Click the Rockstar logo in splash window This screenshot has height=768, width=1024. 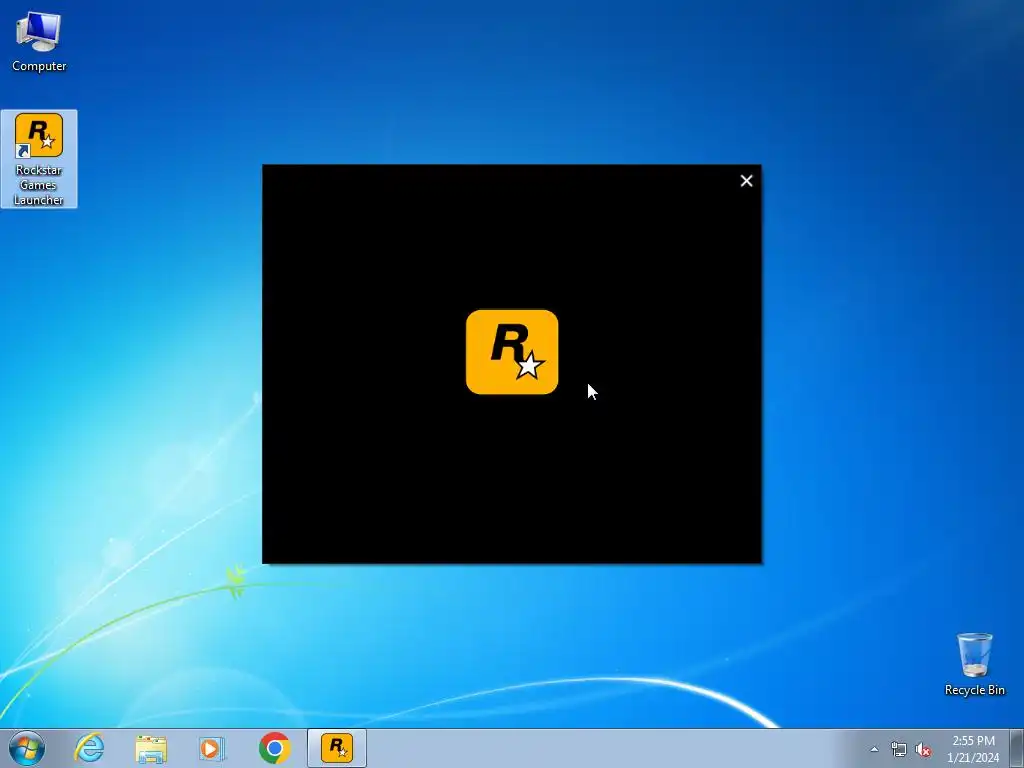point(512,352)
